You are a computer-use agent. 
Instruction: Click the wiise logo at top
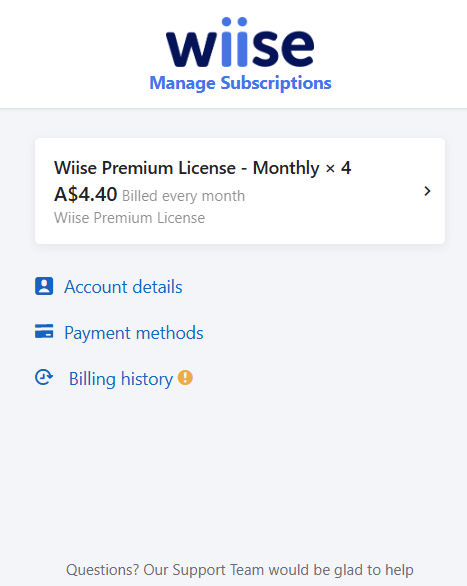click(x=240, y=42)
